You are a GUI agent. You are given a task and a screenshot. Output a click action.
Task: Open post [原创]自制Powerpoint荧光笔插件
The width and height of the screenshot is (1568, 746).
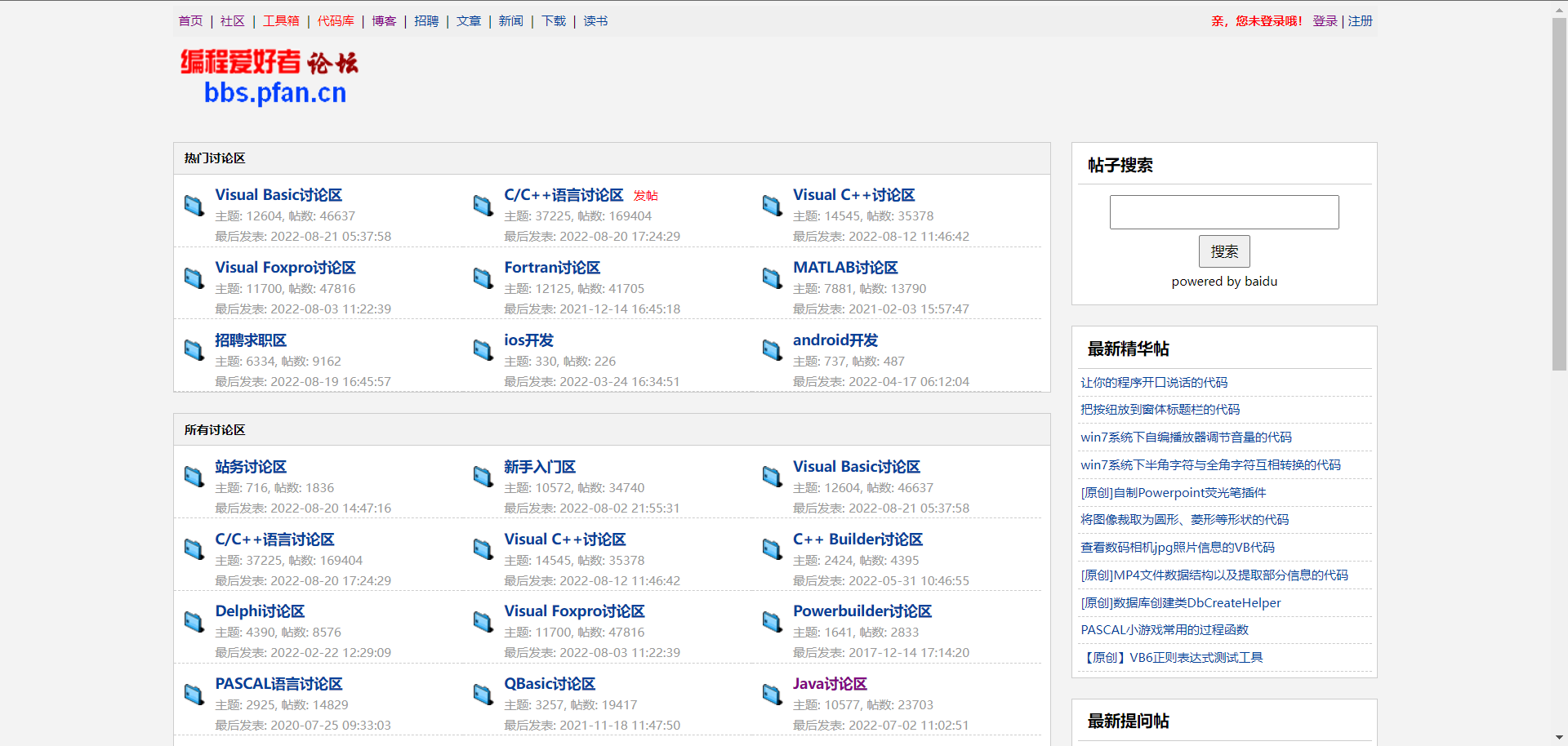[1174, 493]
